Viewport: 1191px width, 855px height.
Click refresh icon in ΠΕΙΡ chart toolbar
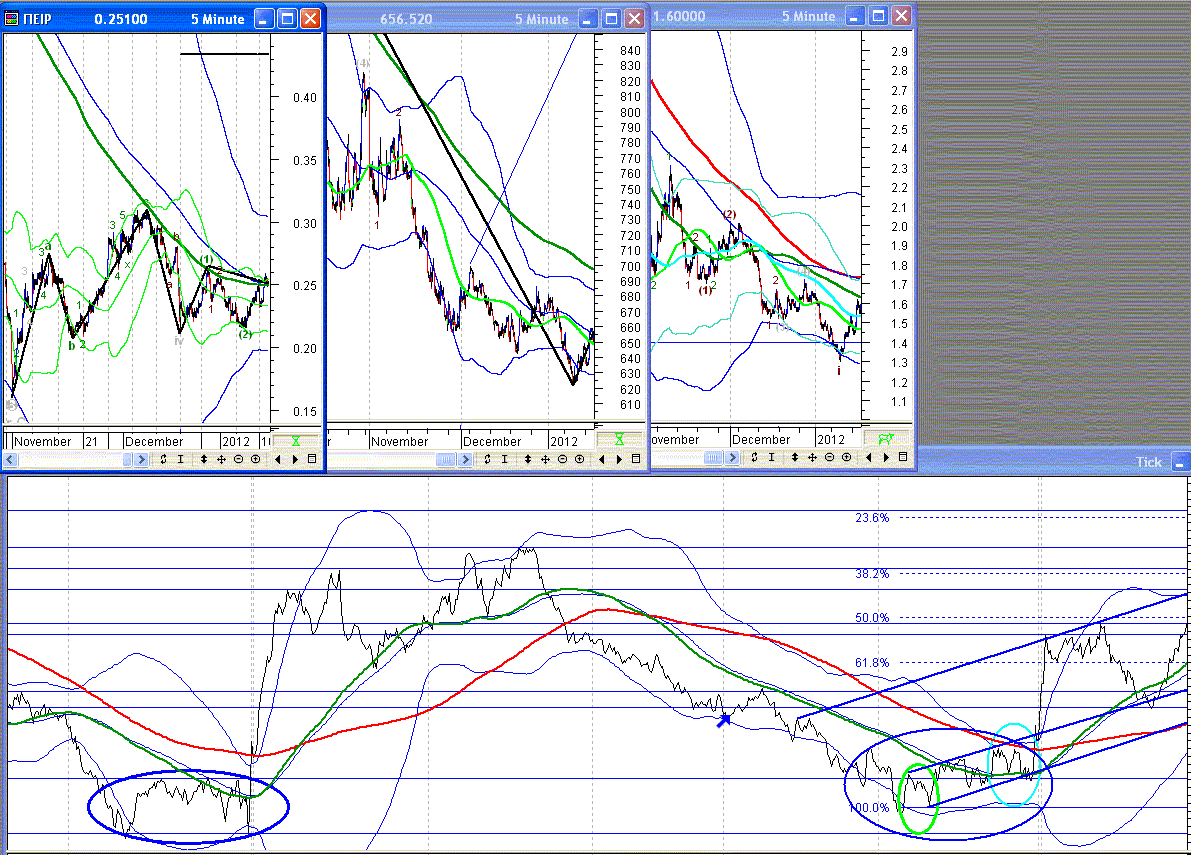tap(163, 459)
